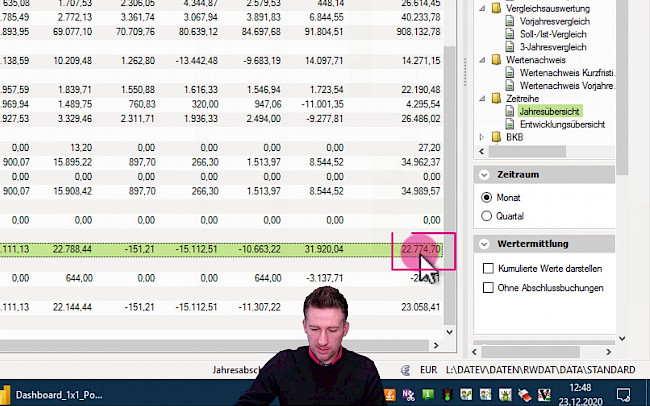
Task: Enable Kumulierte Werte darstellen checkbox
Action: (x=488, y=269)
